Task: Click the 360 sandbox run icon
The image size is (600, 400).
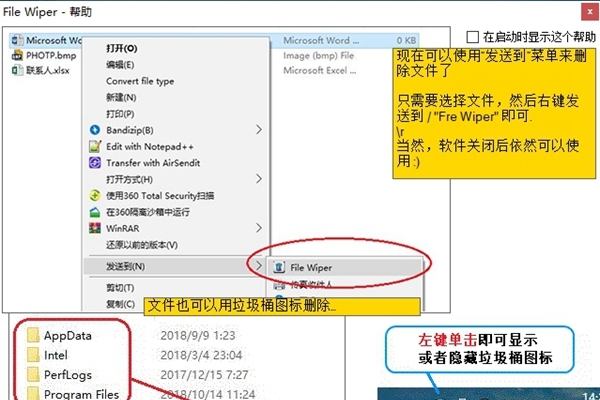Action: [x=95, y=212]
